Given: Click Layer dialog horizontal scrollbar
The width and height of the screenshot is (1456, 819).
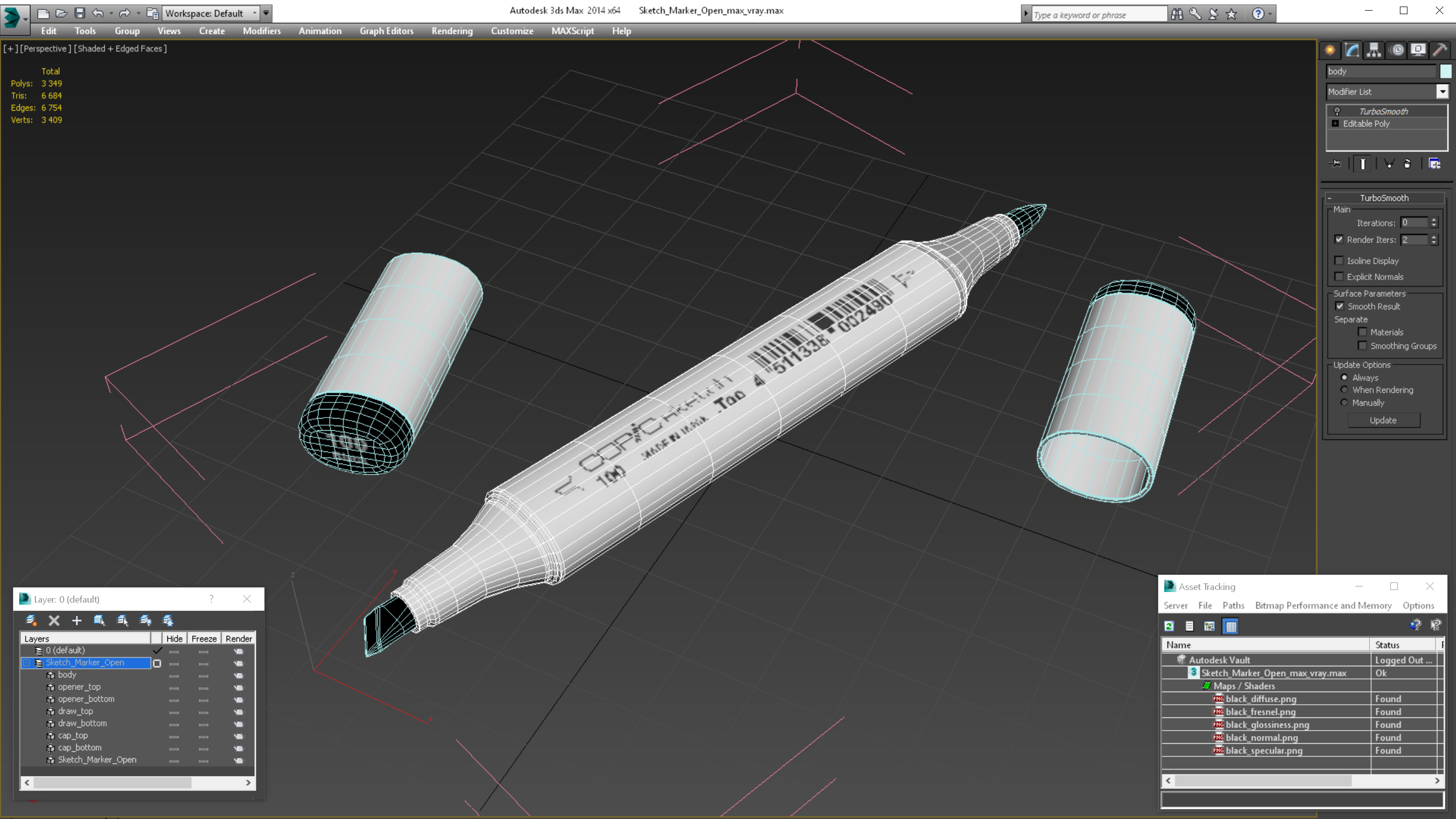Looking at the screenshot, I should (x=138, y=782).
